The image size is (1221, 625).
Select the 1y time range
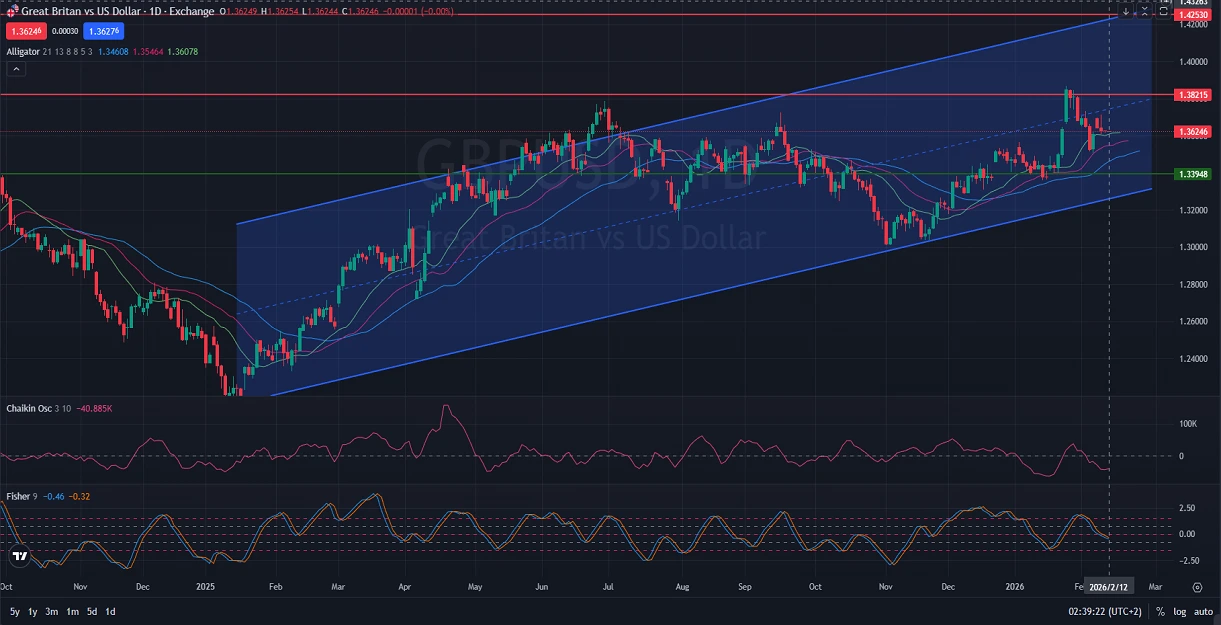tap(33, 611)
